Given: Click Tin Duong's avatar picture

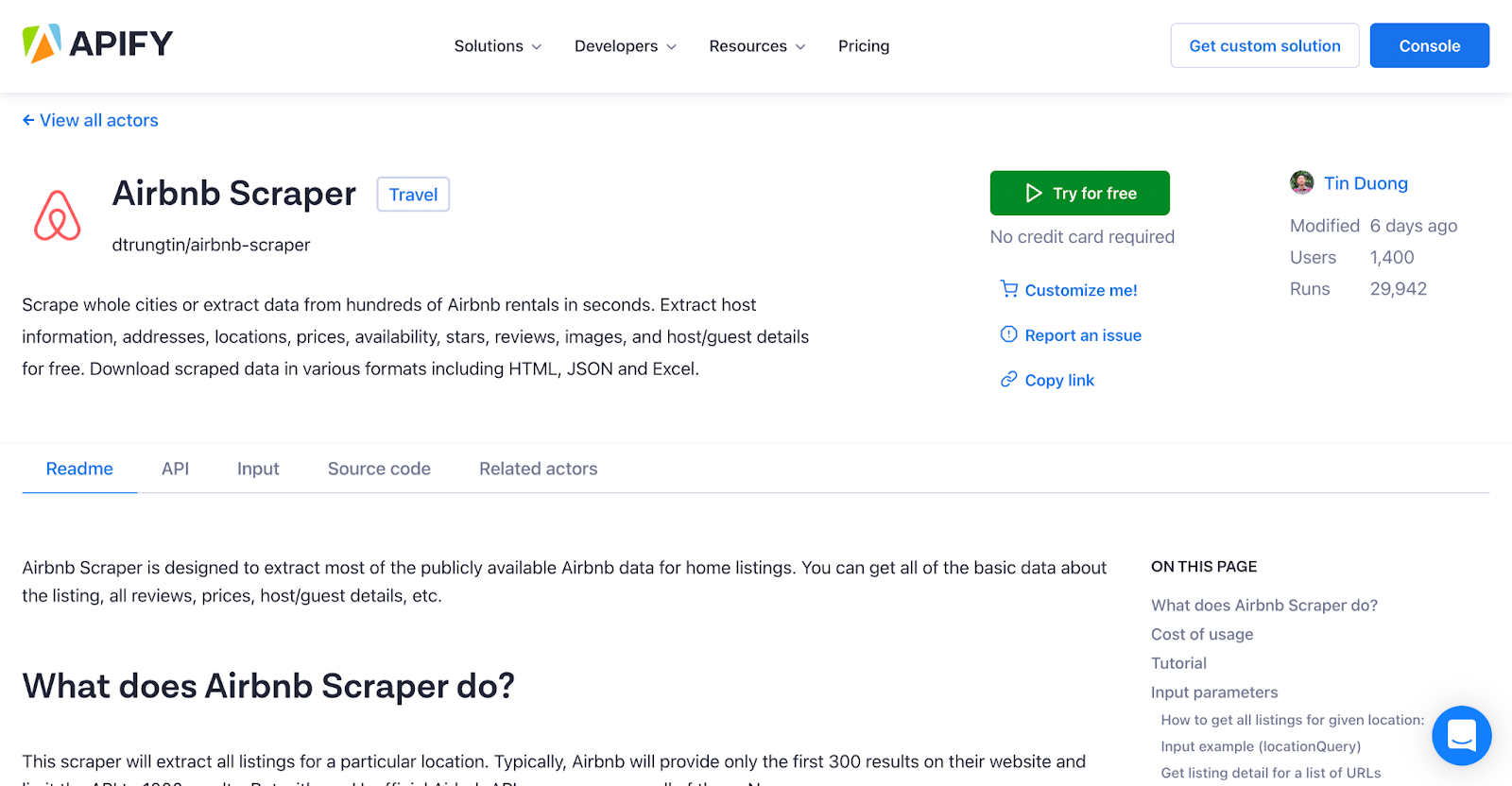Looking at the screenshot, I should click(1301, 182).
